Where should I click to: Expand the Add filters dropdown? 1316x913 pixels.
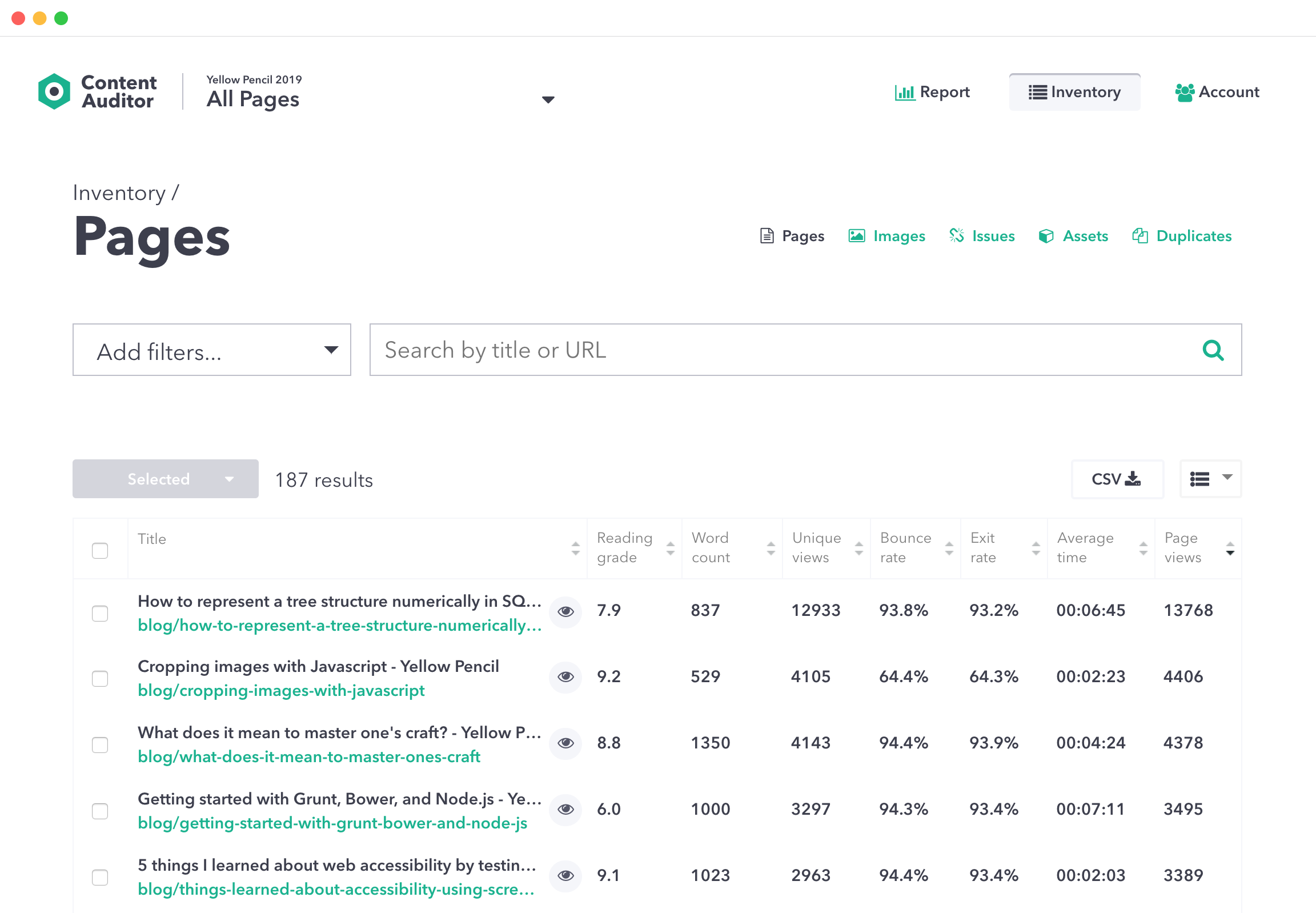(331, 350)
